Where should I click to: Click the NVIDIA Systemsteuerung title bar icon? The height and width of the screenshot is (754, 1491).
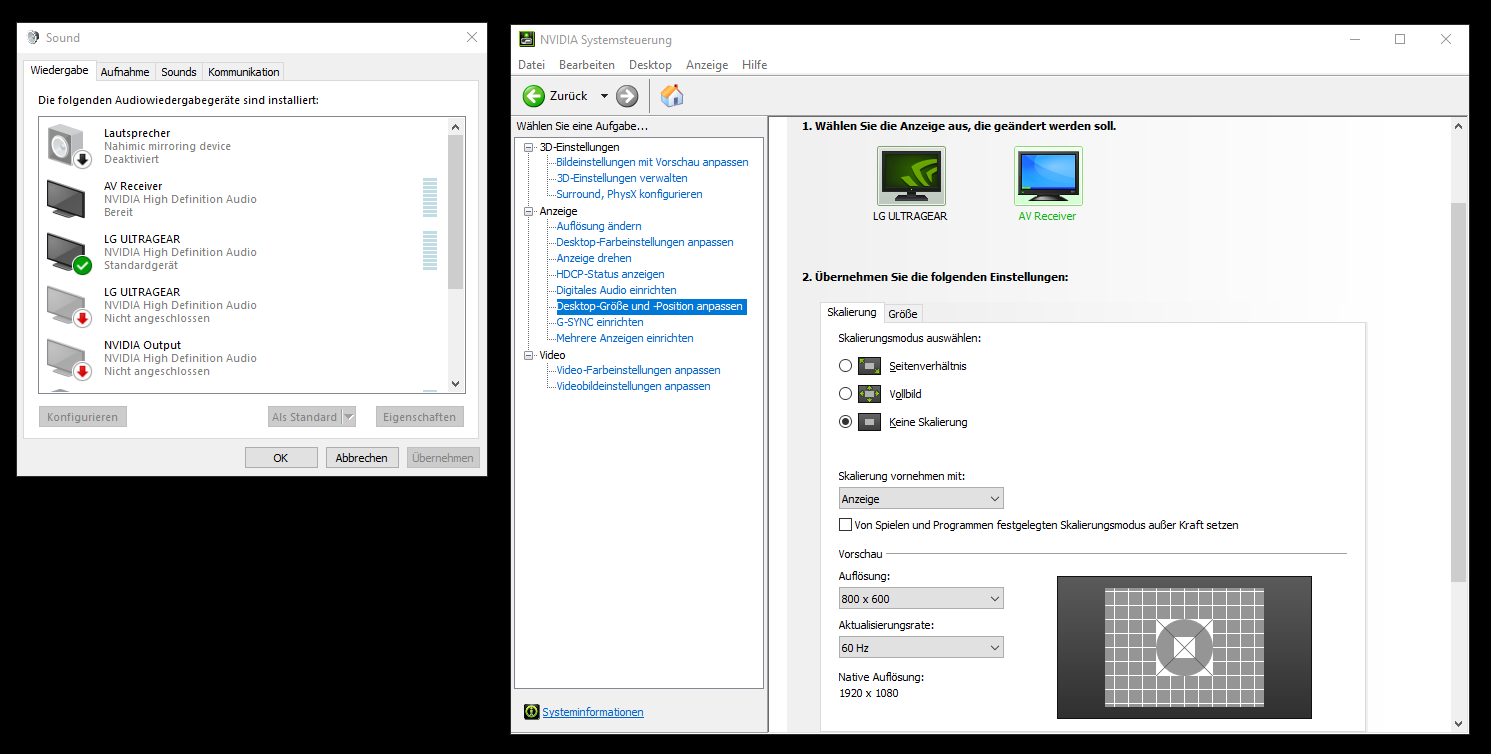click(527, 39)
